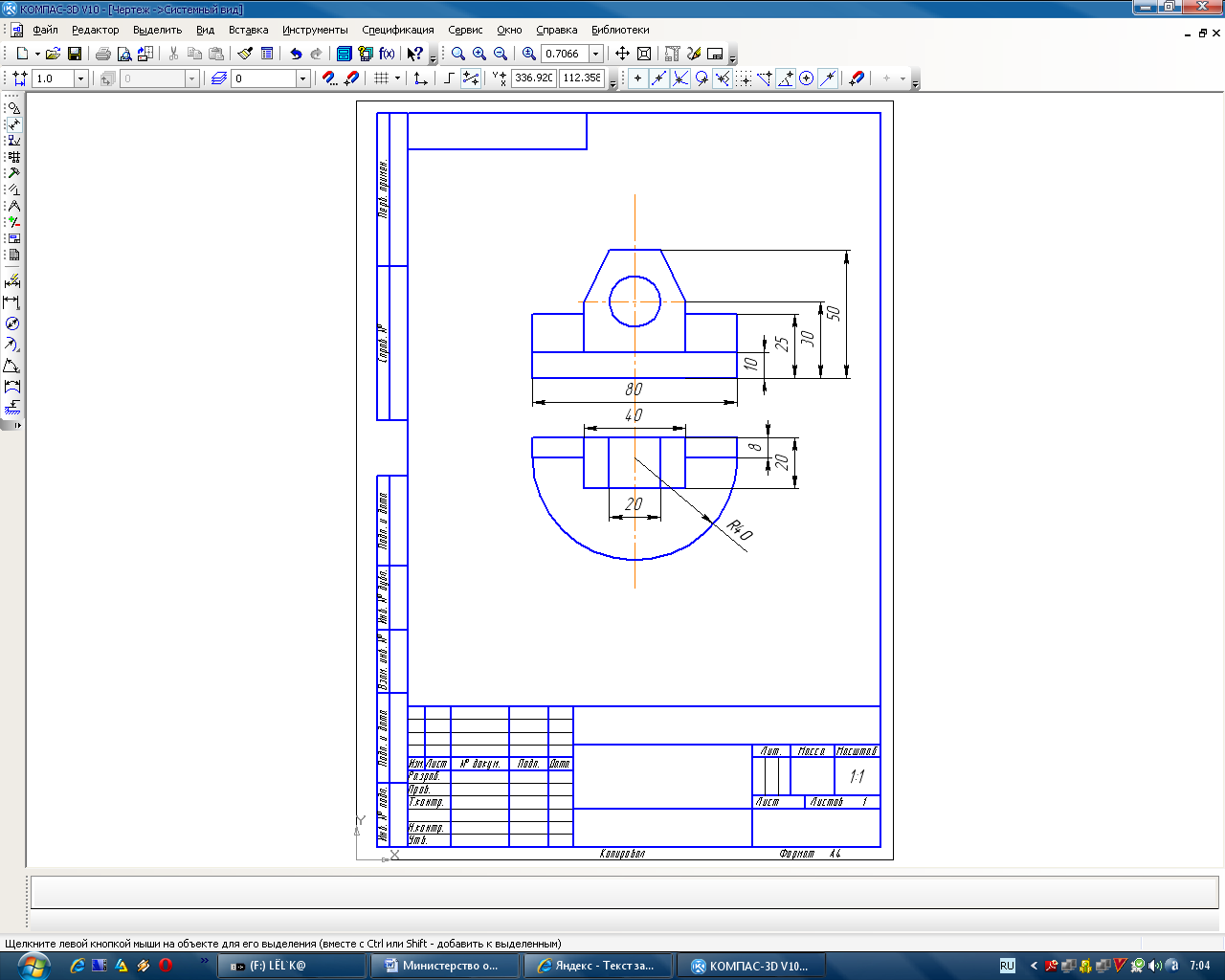Toggle Intersection snap button

[x=680, y=78]
